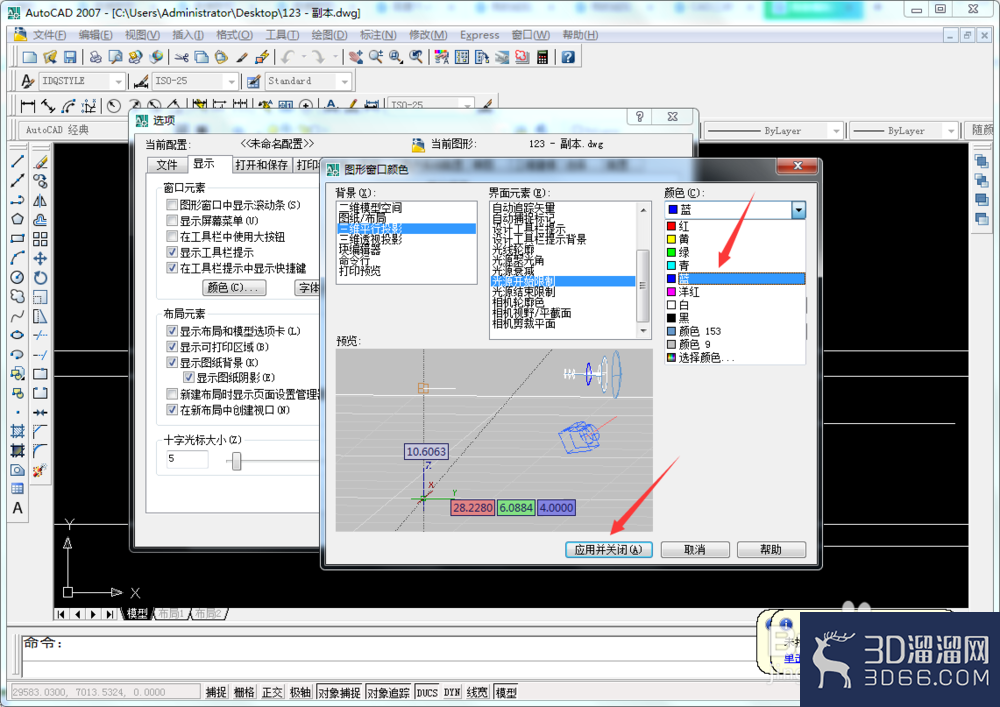Switch to 模型 layout tab

[137, 613]
